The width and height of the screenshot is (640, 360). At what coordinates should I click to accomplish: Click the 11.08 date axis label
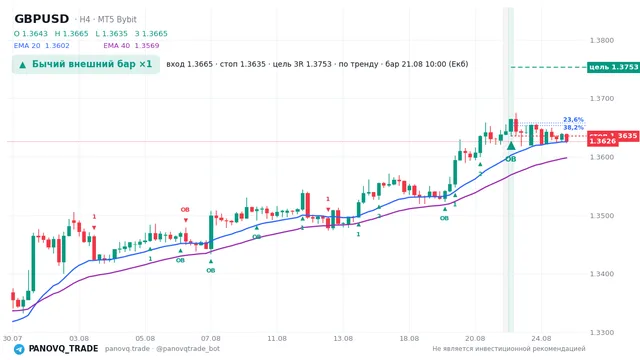pyautogui.click(x=277, y=338)
